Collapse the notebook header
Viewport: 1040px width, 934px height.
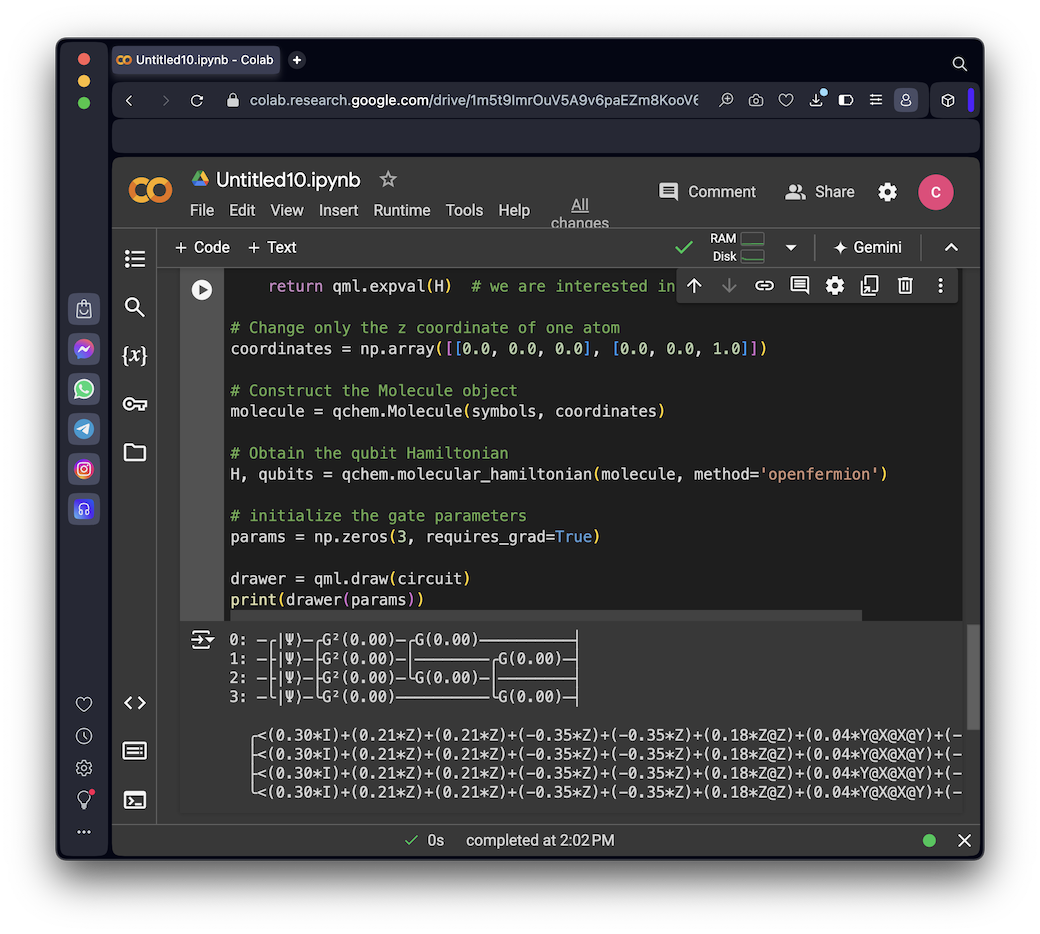click(951, 248)
